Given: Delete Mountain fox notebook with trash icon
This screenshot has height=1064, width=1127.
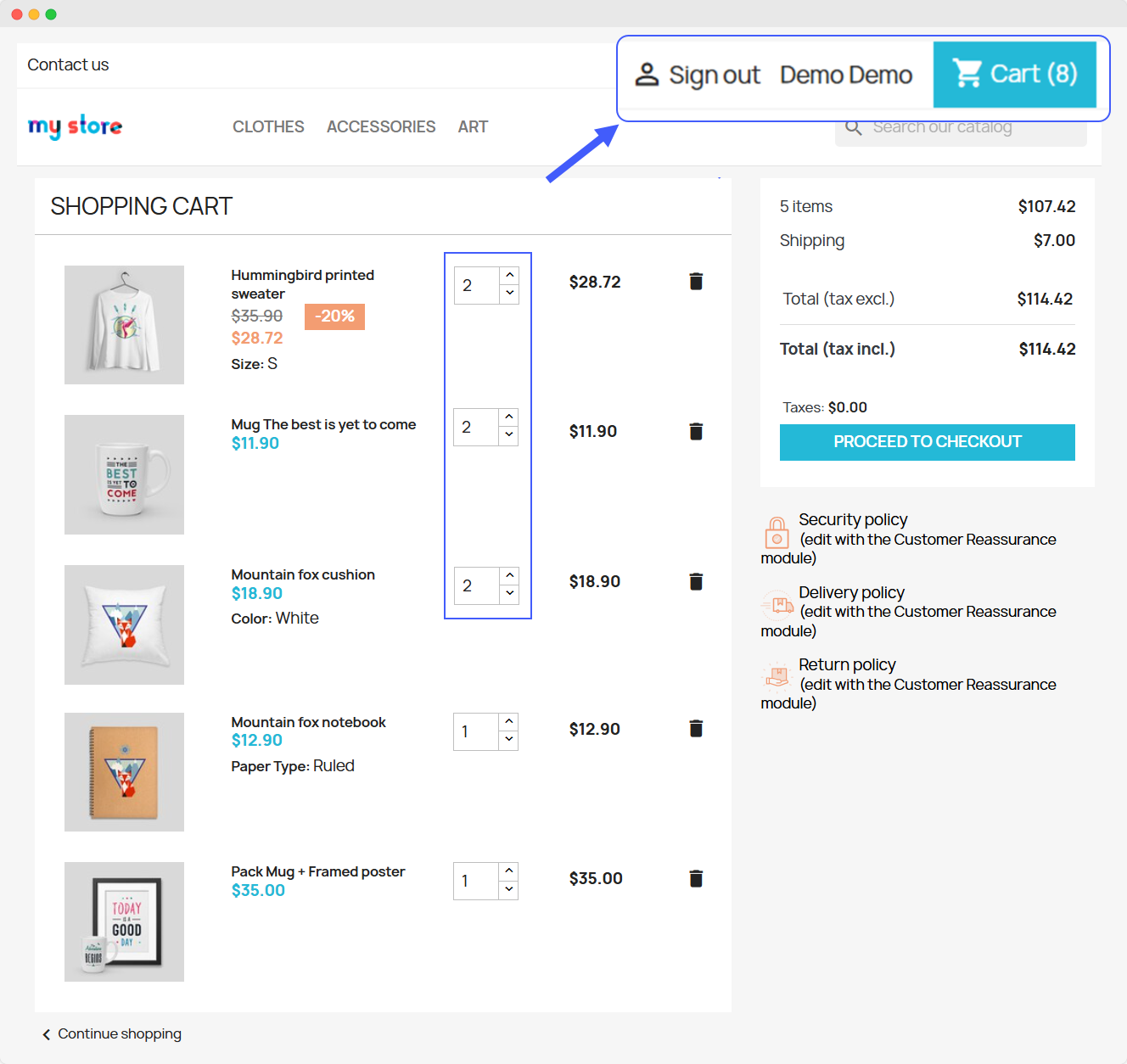Looking at the screenshot, I should (696, 729).
